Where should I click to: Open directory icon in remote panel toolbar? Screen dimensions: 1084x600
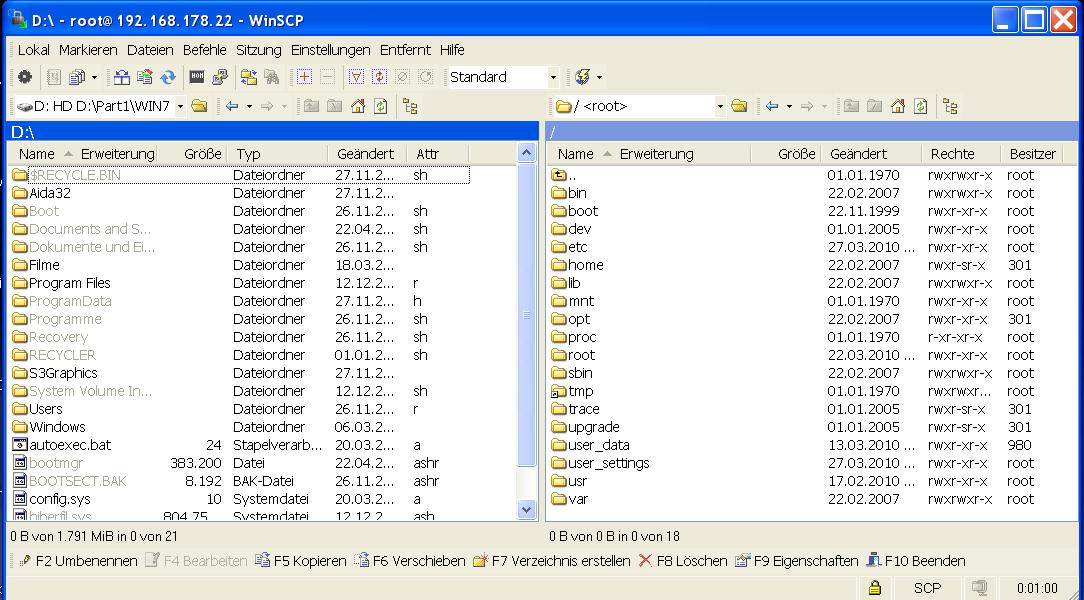pos(739,106)
